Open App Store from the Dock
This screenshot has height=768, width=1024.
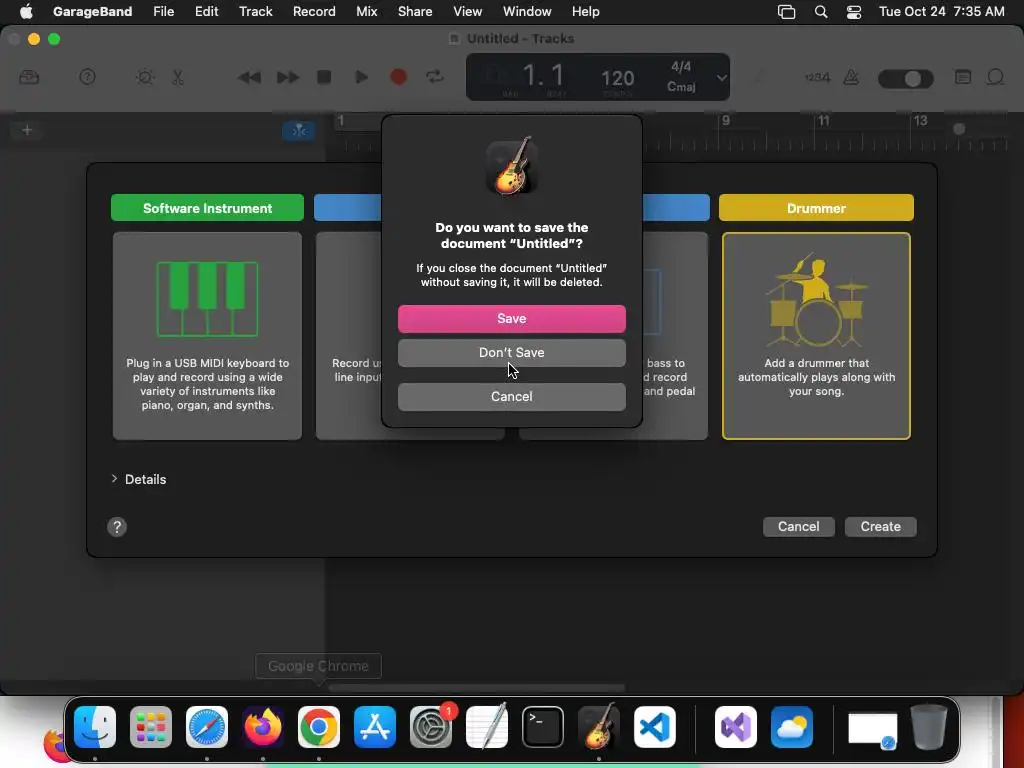coord(375,727)
